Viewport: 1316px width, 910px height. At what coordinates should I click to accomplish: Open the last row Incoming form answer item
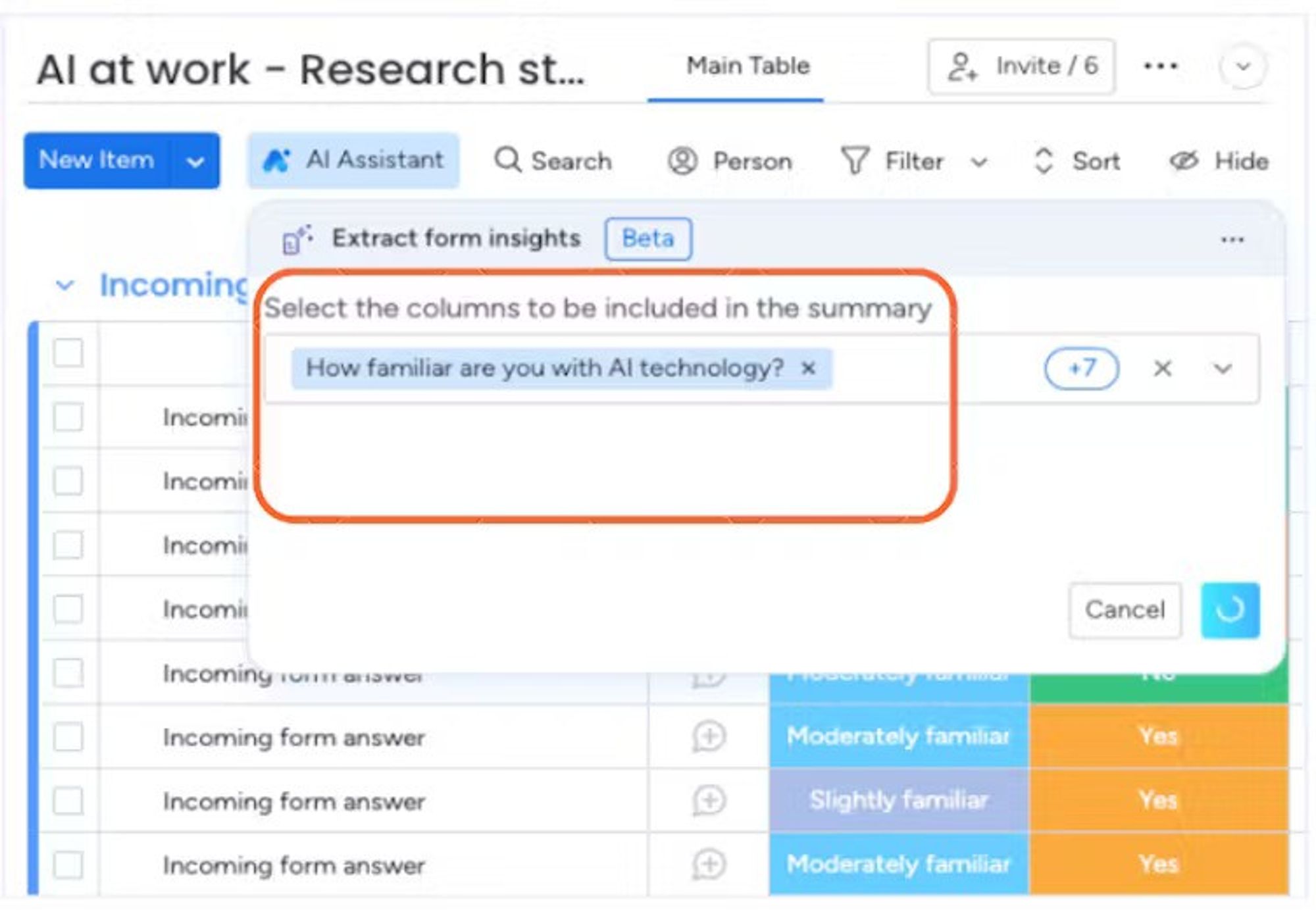[x=294, y=865]
